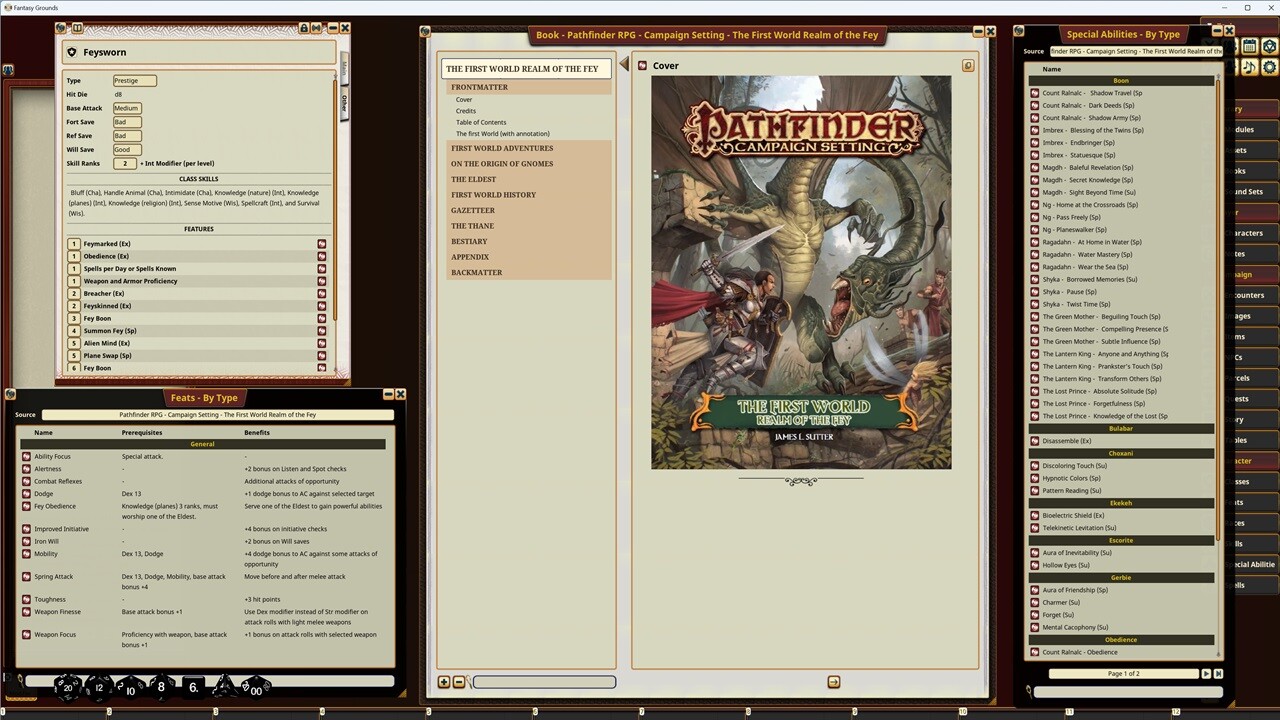Click the page slider below the book cover
Image resolution: width=1280 pixels, height=720 pixels.
tap(545, 681)
